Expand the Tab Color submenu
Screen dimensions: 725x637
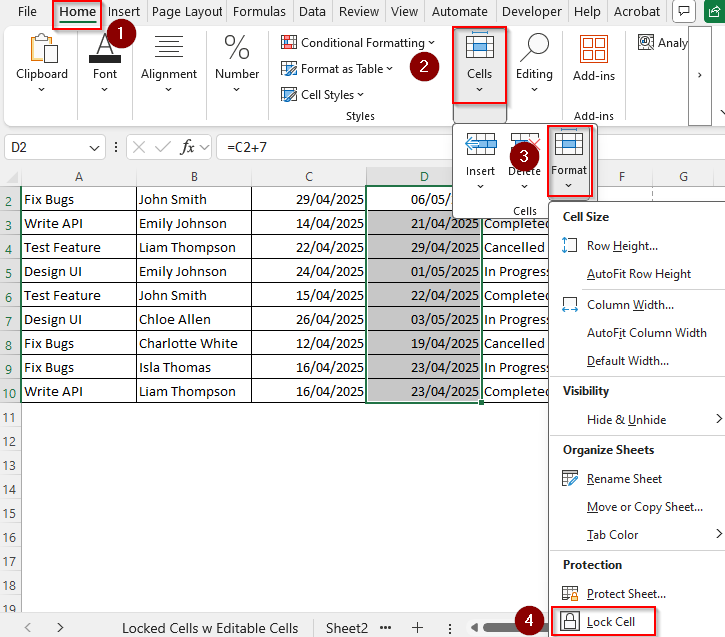719,533
